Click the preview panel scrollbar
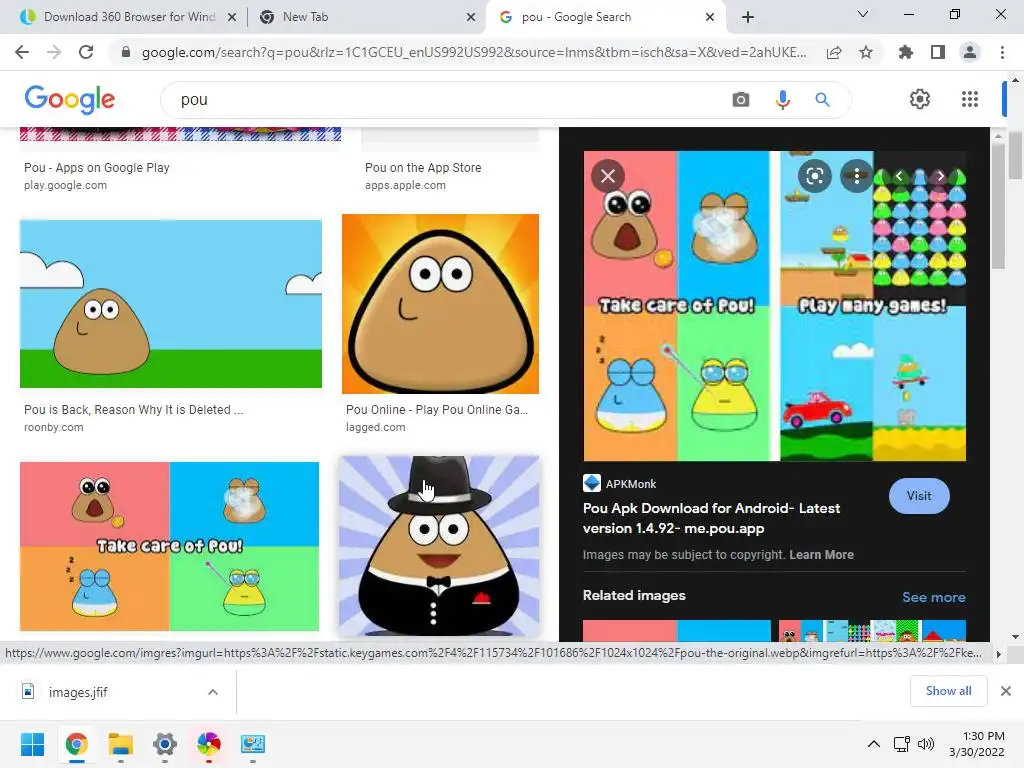This screenshot has height=768, width=1024. click(998, 208)
